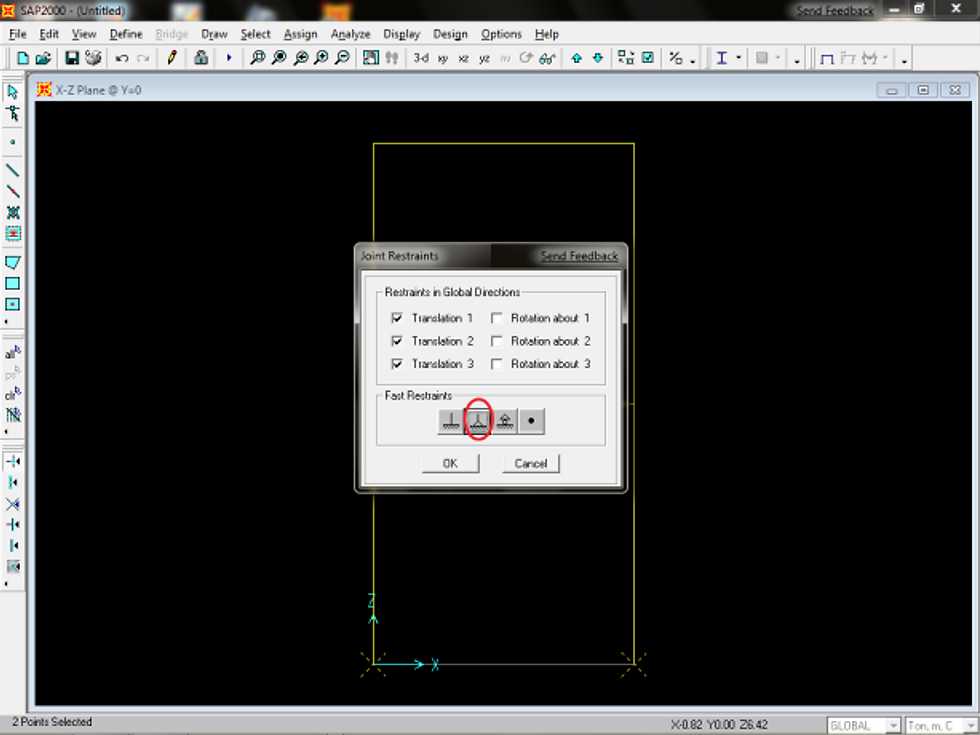980x735 pixels.
Task: Toggle the lock/unlock model padlock icon
Action: 201,58
